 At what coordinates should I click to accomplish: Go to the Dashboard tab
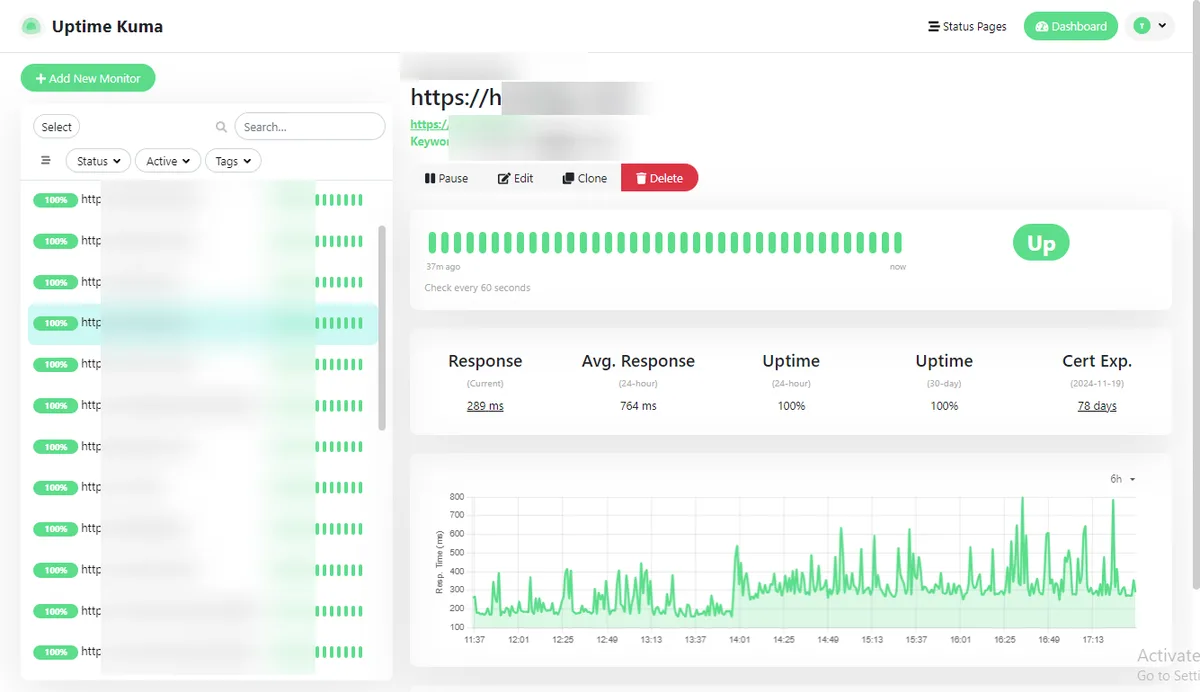coord(1071,26)
